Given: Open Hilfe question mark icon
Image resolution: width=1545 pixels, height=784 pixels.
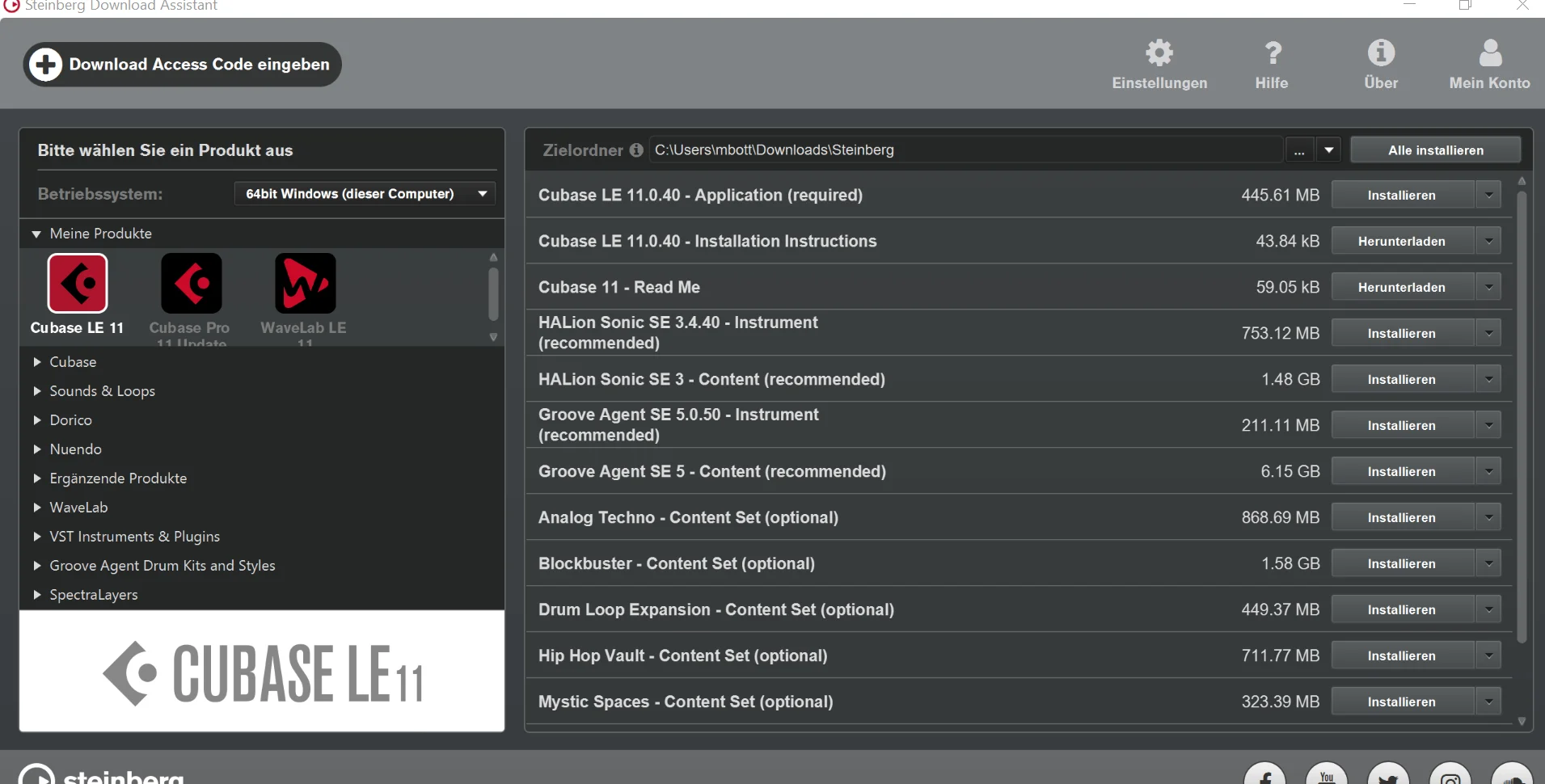Looking at the screenshot, I should pyautogui.click(x=1273, y=53).
